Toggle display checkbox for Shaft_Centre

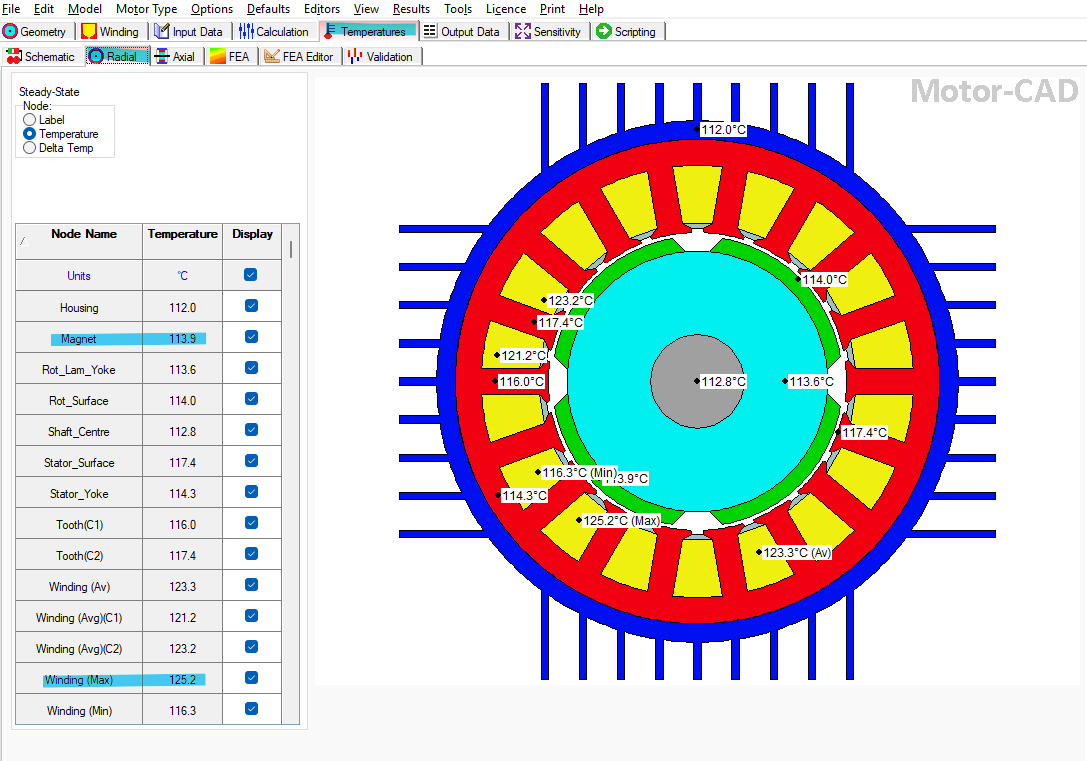[252, 430]
